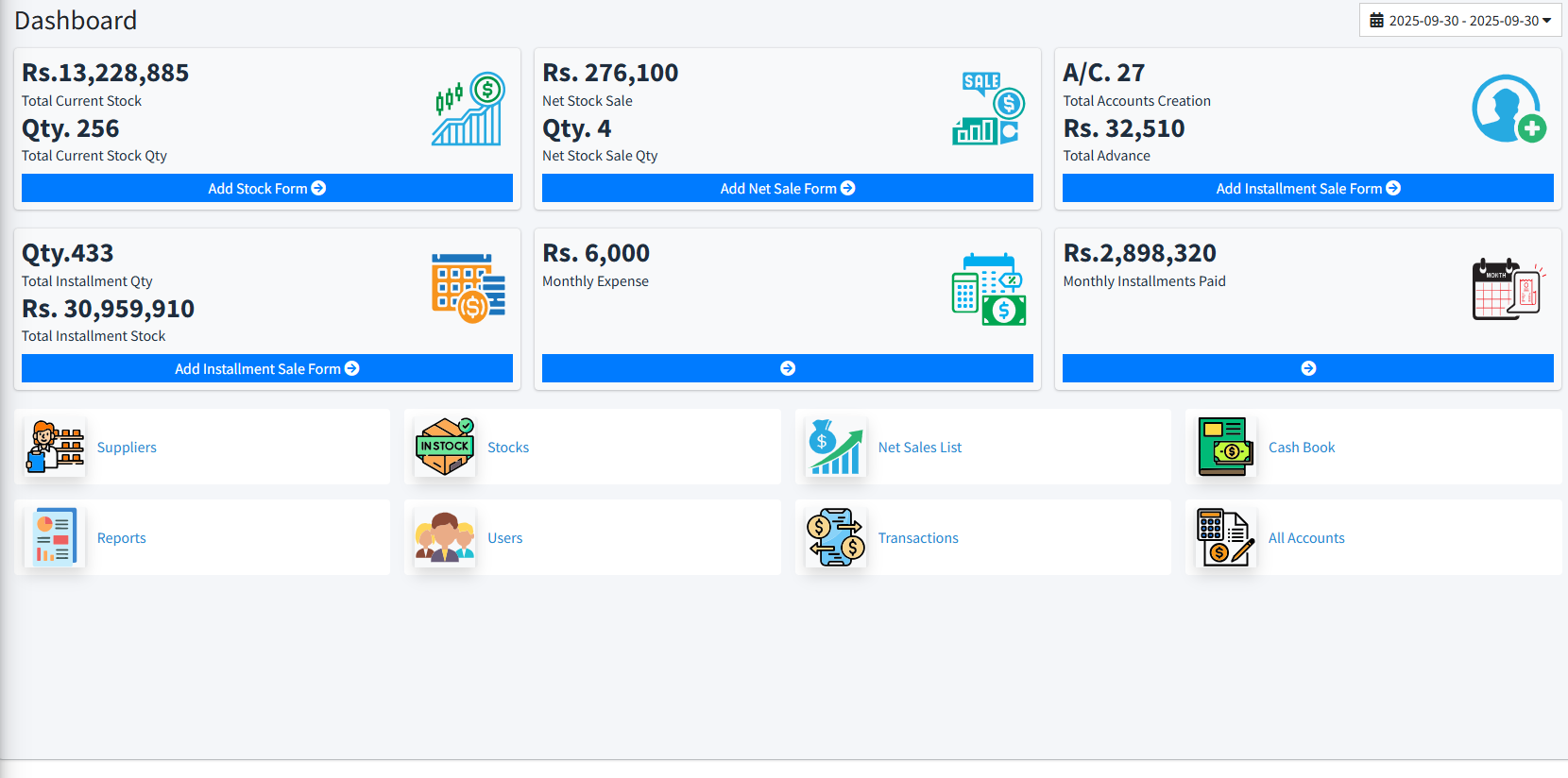Click Add Installment Sale Form under Total Installment Stock

[x=266, y=368]
